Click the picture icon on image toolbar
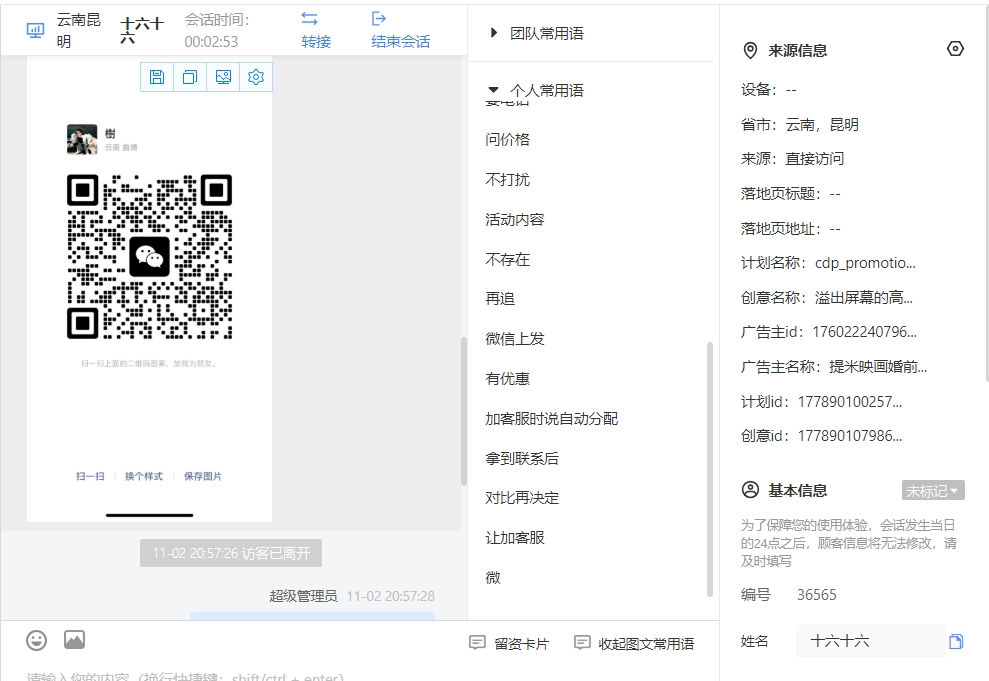Image resolution: width=989 pixels, height=681 pixels. pos(223,77)
